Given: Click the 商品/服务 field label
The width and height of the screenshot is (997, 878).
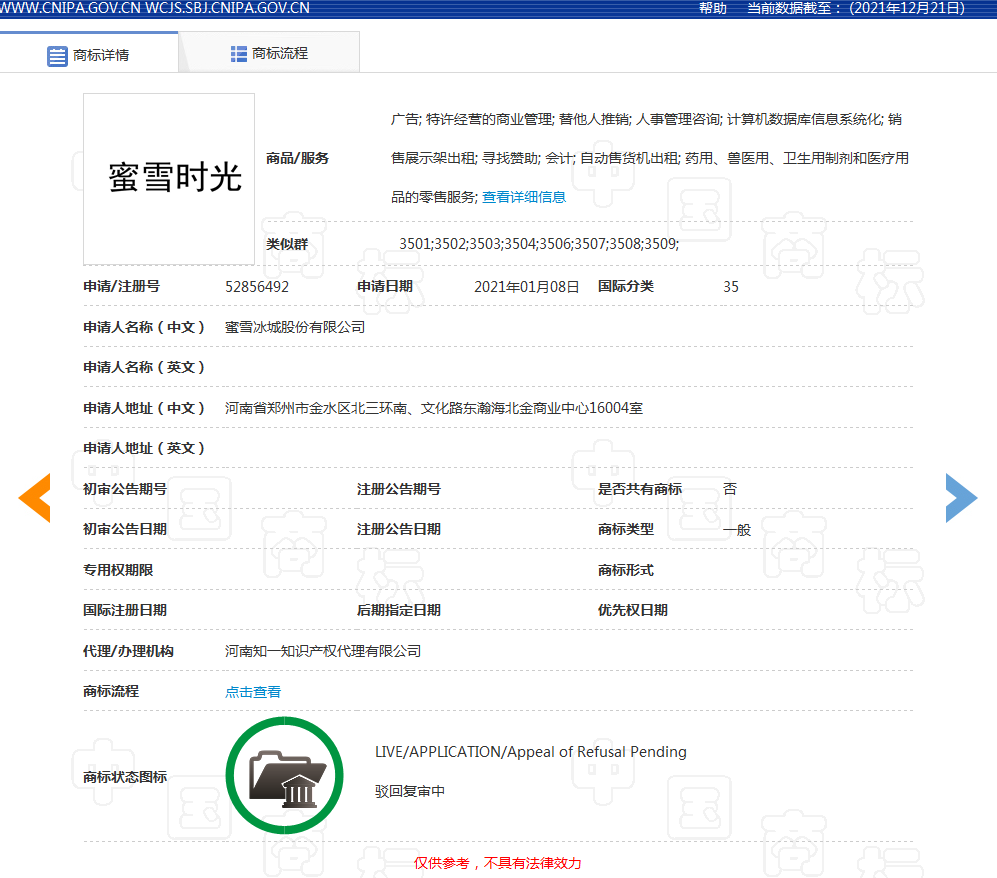Looking at the screenshot, I should click(x=298, y=158).
